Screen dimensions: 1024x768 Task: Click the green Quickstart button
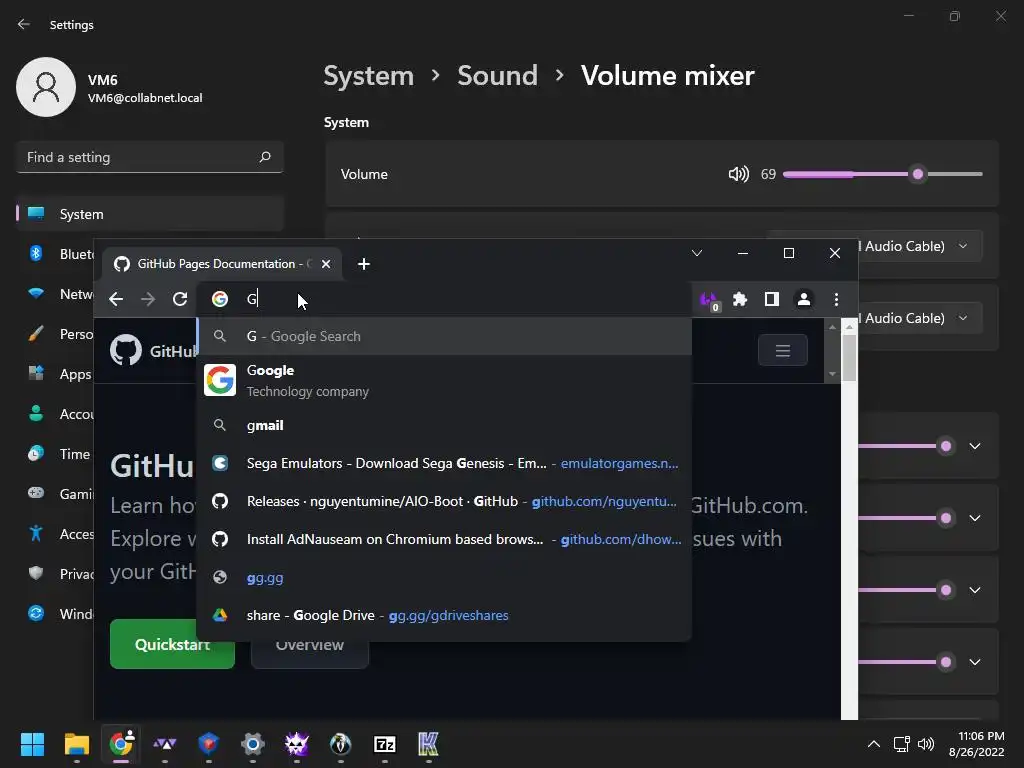click(x=172, y=644)
